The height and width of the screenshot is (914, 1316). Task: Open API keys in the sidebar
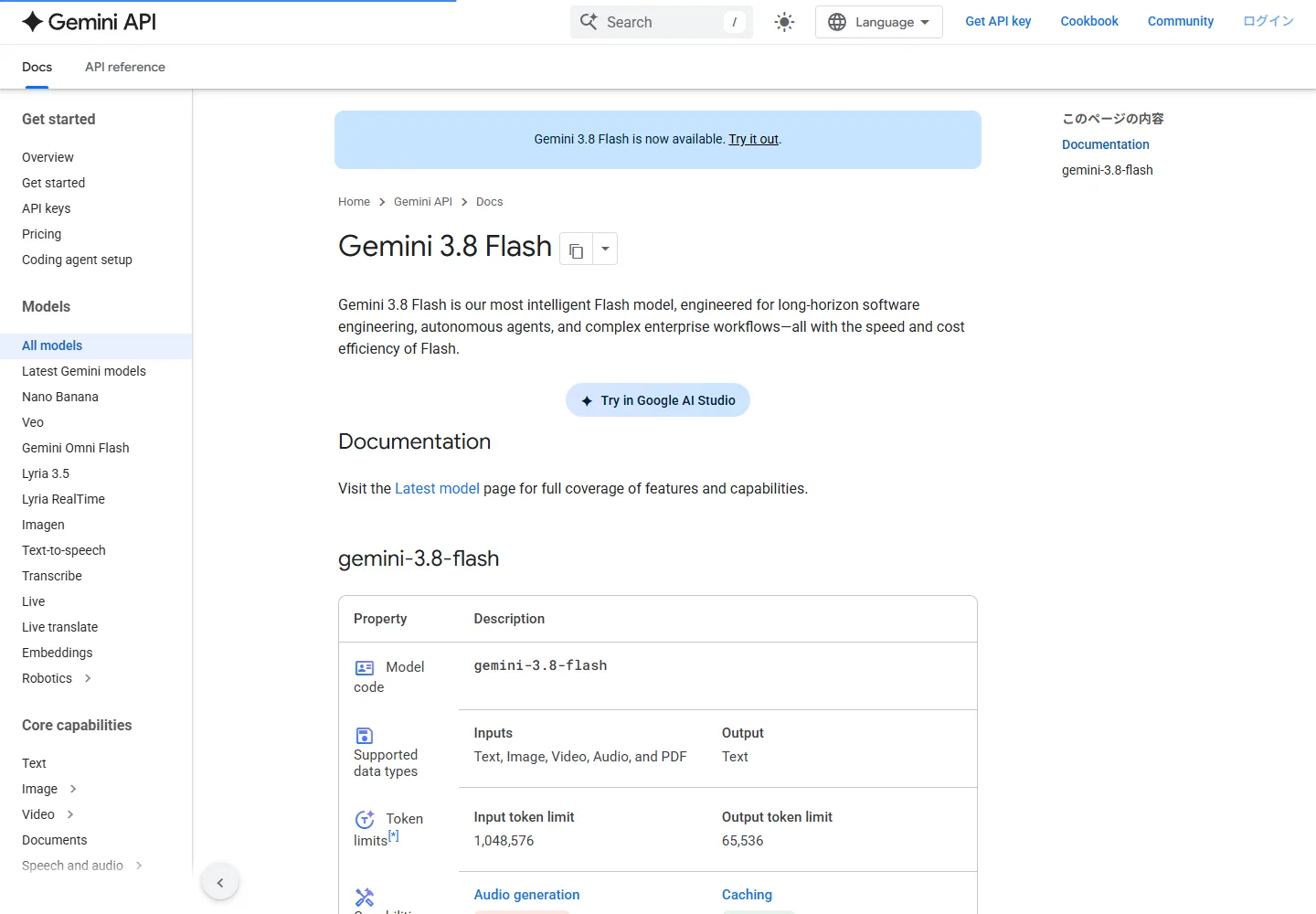click(46, 208)
